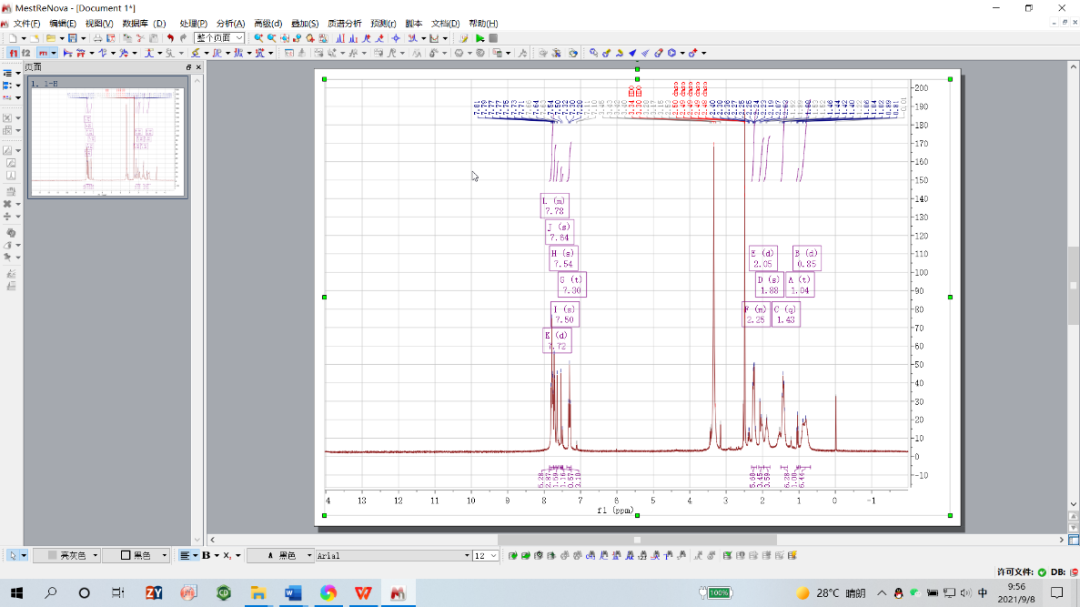
Task: Float the pages panel with undock button
Action: (x=189, y=67)
